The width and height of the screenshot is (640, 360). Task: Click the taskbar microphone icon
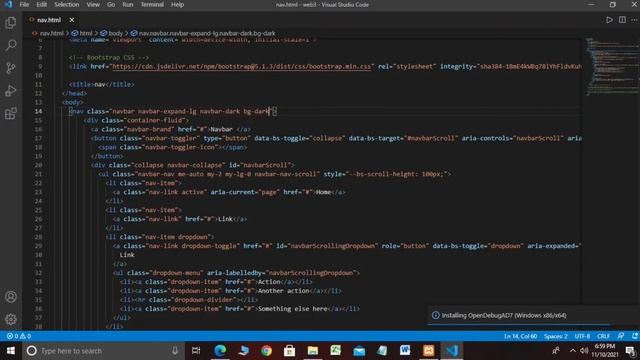(175, 351)
